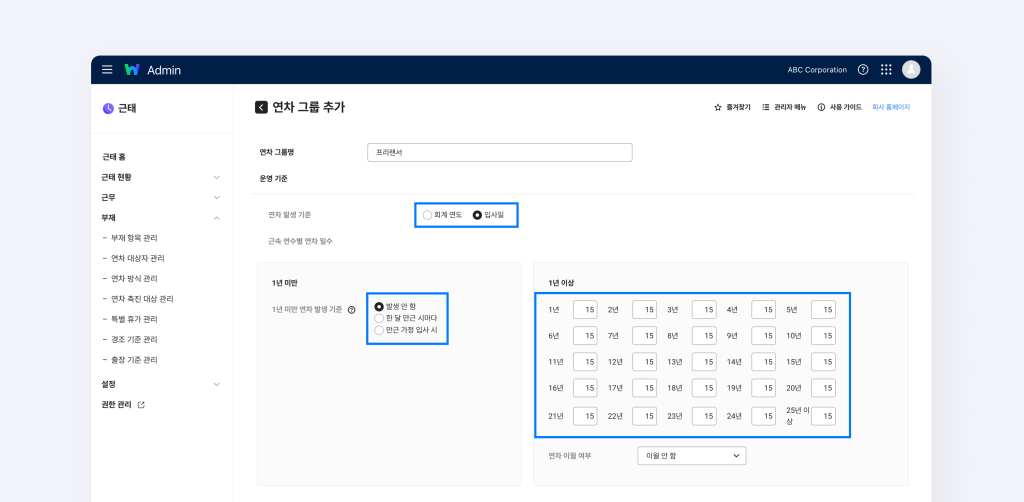The height and width of the screenshot is (502, 1024).
Task: Click the 19년 annual leave days field
Action: click(x=763, y=388)
